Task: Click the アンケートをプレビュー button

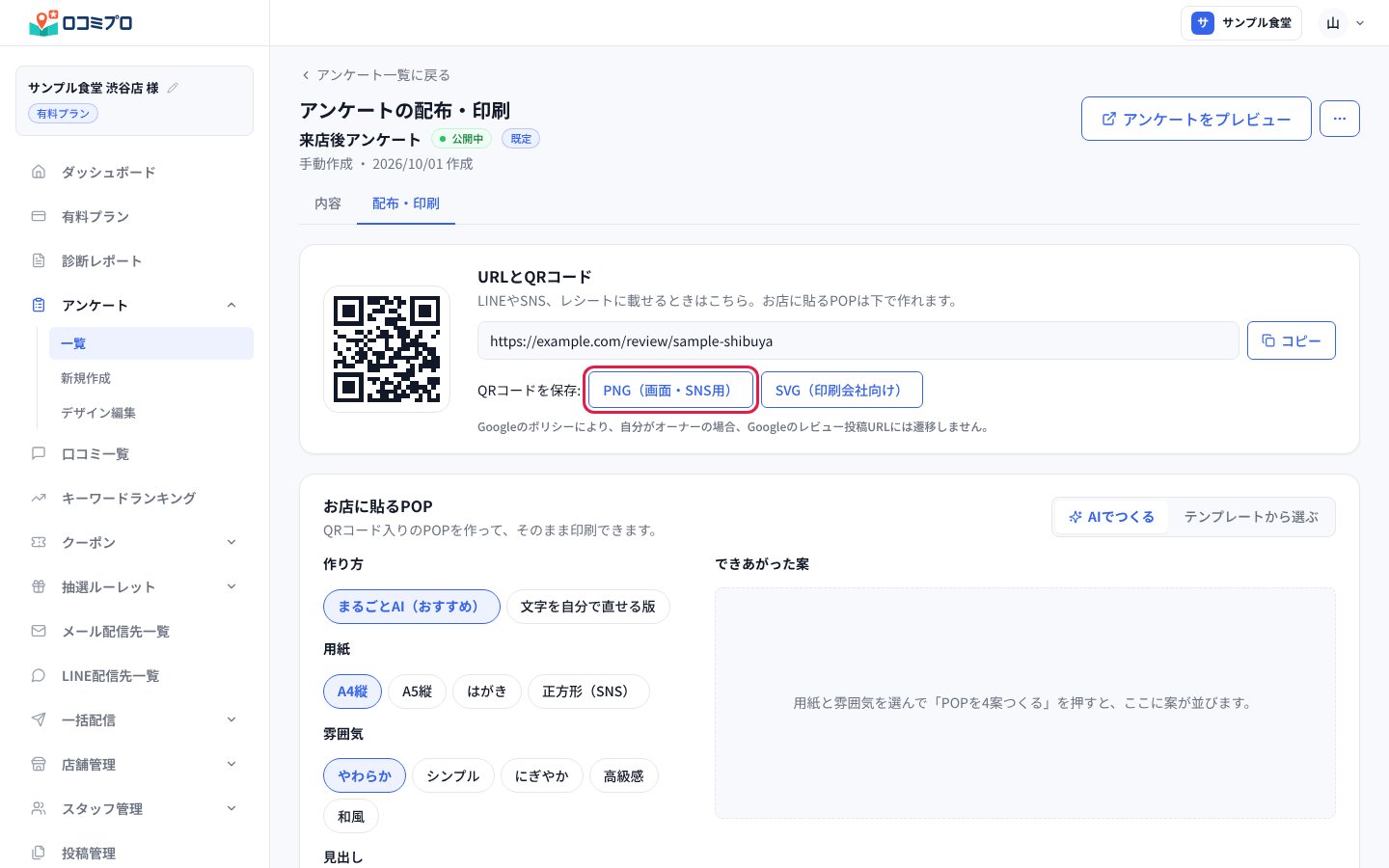Action: click(x=1196, y=119)
